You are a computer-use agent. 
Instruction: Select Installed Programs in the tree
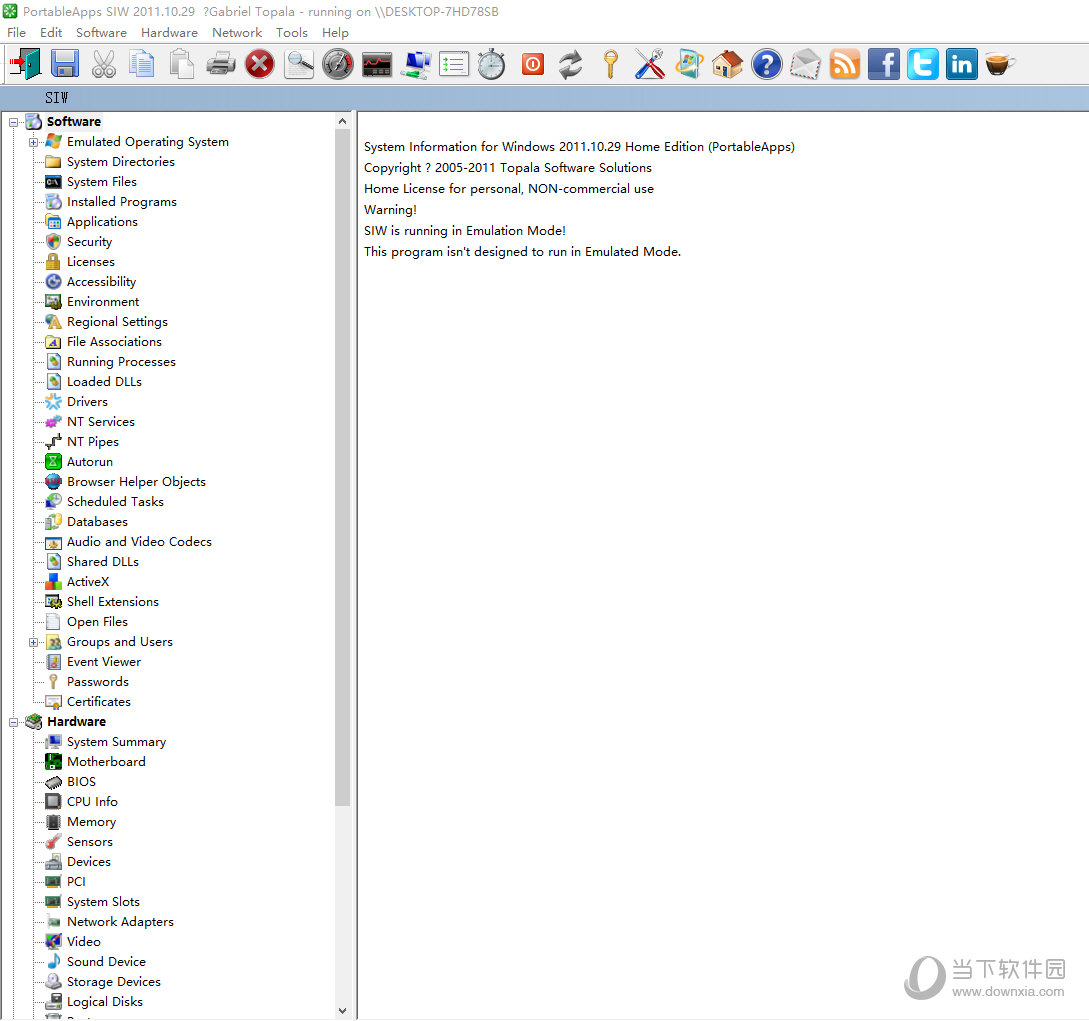pyautogui.click(x=122, y=202)
